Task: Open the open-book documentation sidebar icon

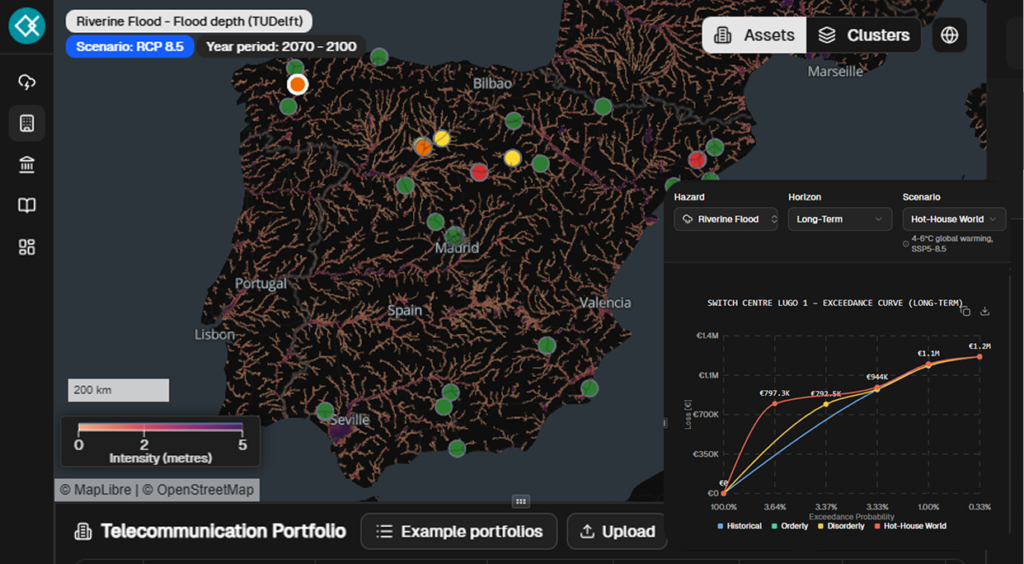Action: [27, 206]
